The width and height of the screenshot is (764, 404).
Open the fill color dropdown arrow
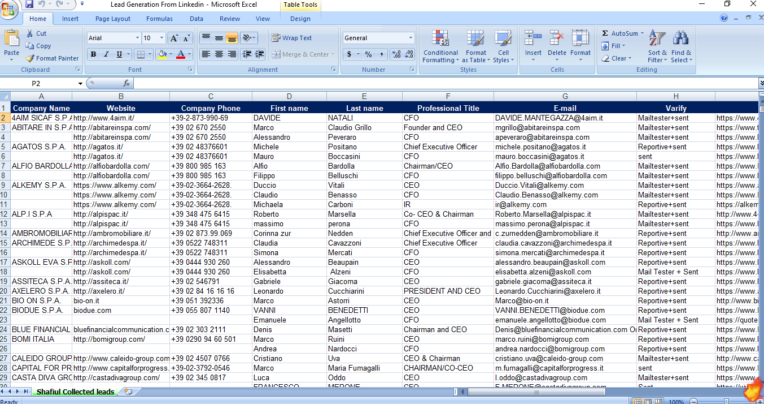click(171, 55)
